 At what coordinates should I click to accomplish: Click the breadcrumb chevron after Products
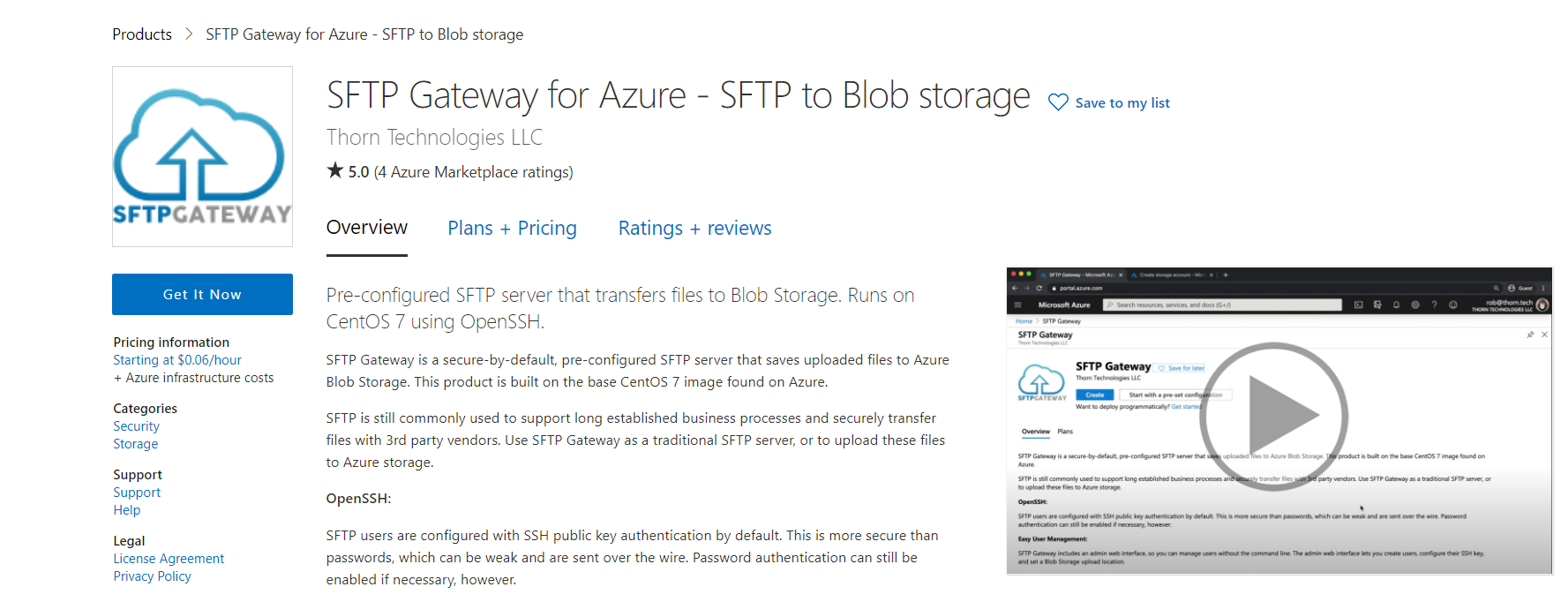point(189,34)
